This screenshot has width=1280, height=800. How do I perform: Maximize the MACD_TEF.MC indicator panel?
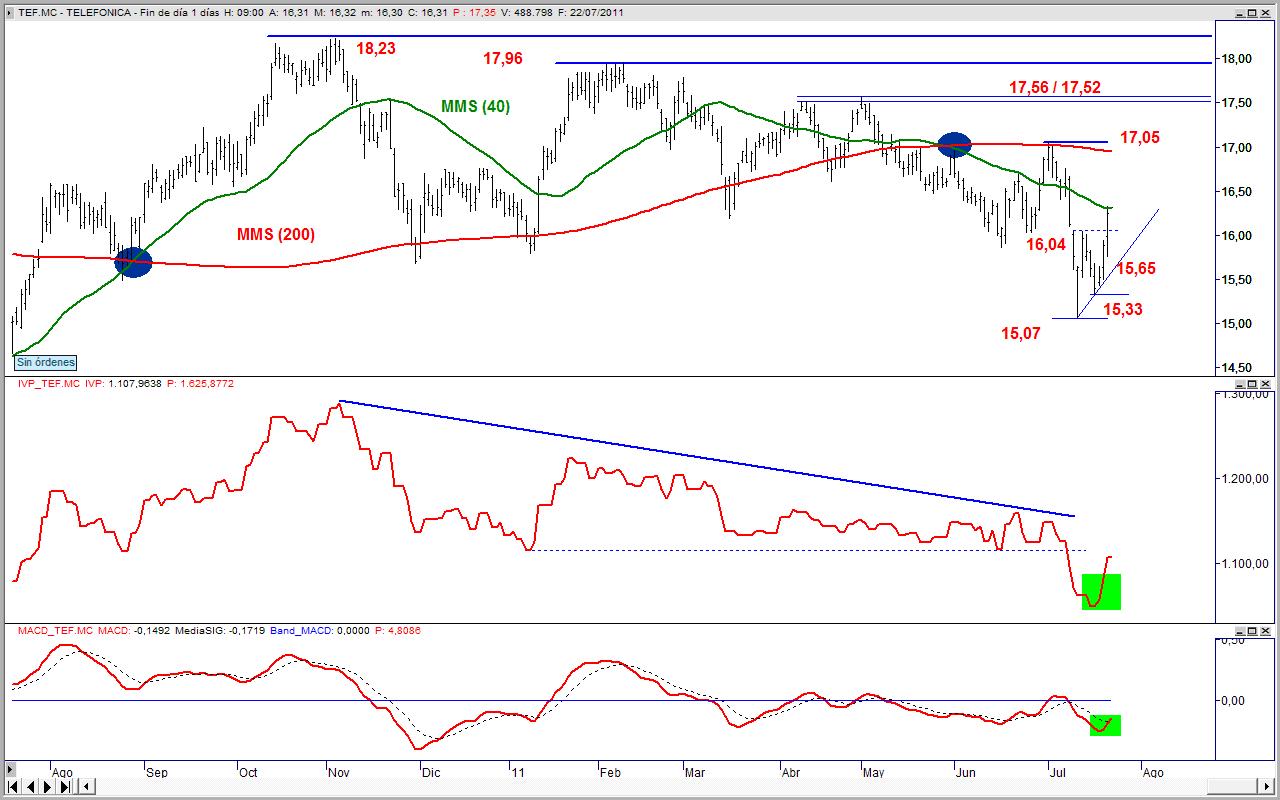[x=1253, y=631]
